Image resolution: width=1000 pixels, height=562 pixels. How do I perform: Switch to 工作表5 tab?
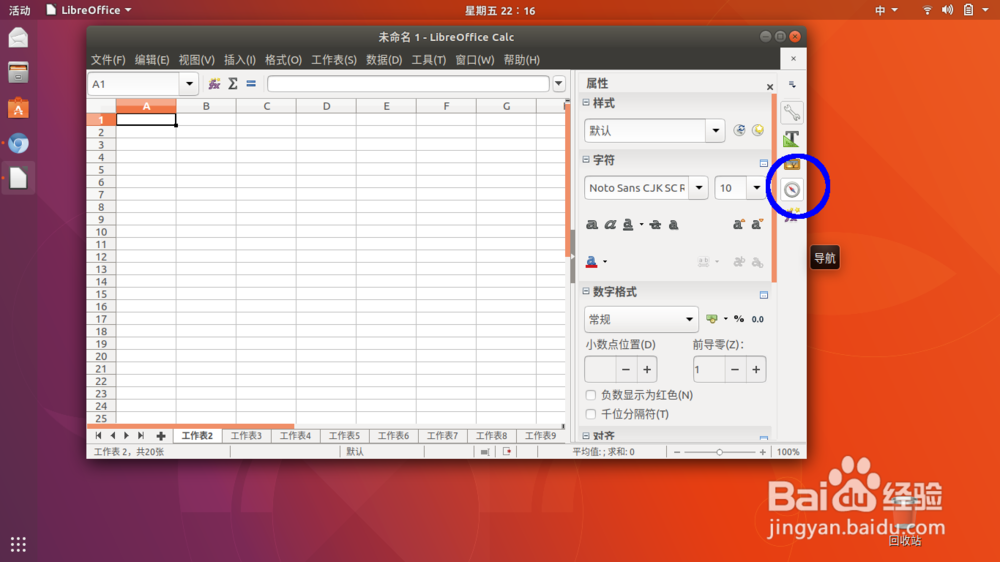pyautogui.click(x=344, y=436)
